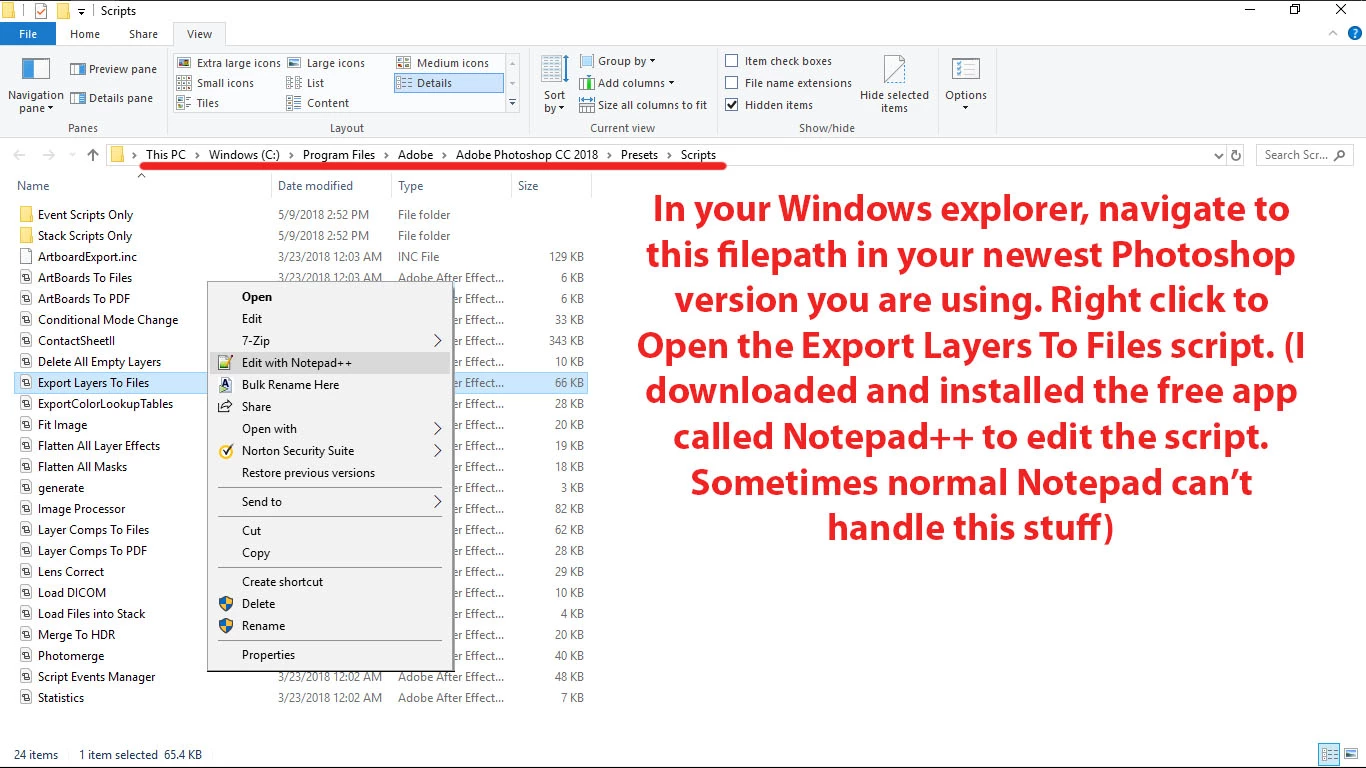Click the Forward navigation arrow
This screenshot has height=768, width=1366.
pos(48,155)
